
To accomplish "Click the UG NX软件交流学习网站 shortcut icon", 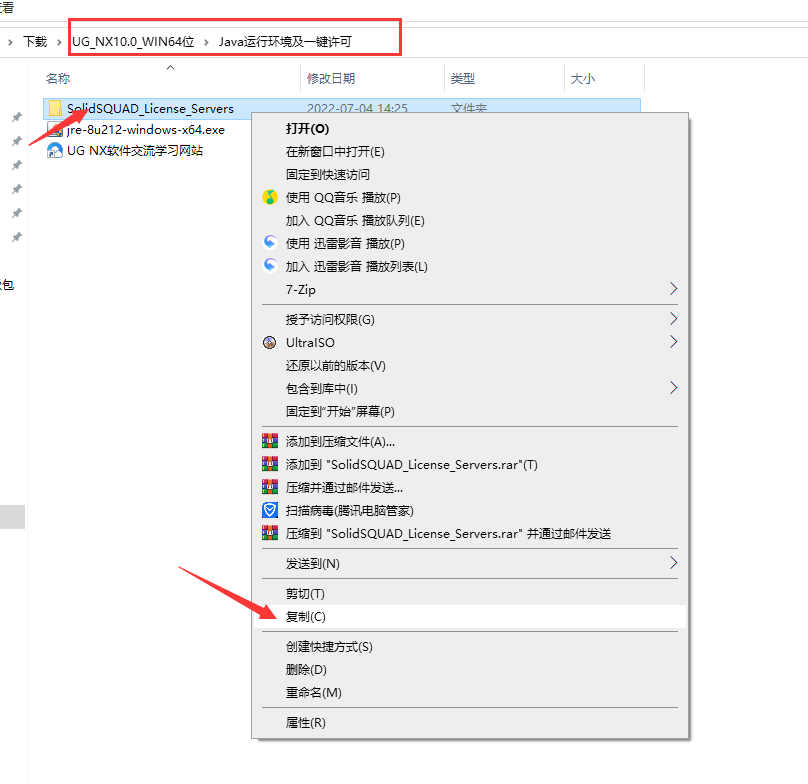I will [55, 151].
